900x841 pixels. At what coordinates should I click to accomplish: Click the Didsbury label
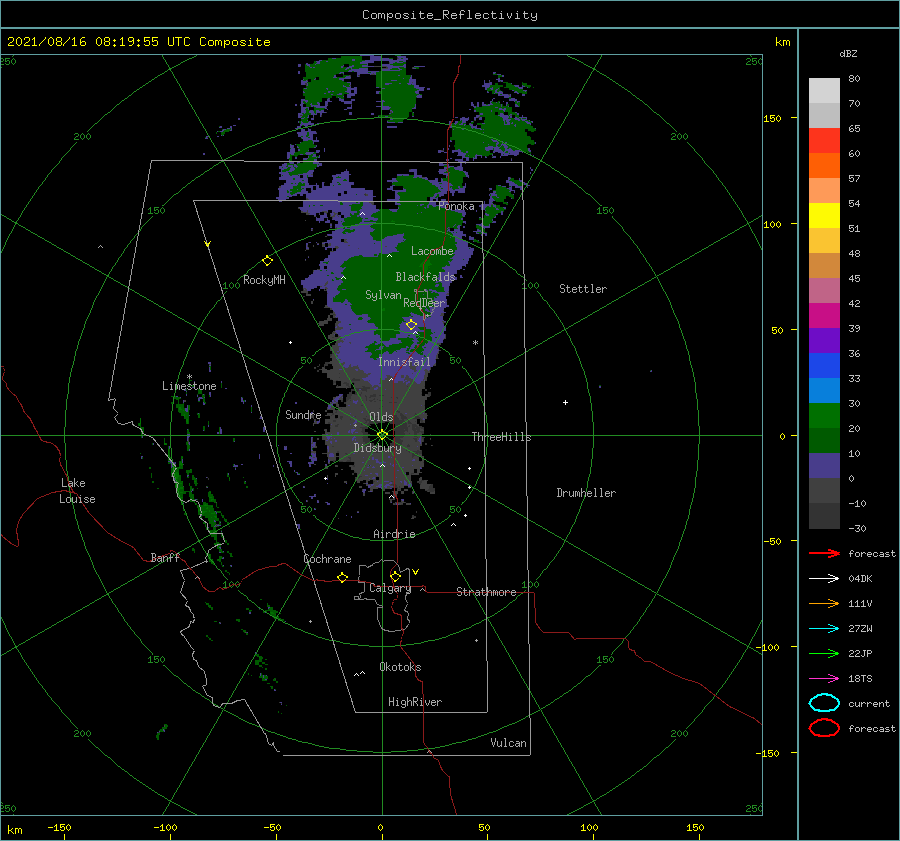[x=377, y=448]
